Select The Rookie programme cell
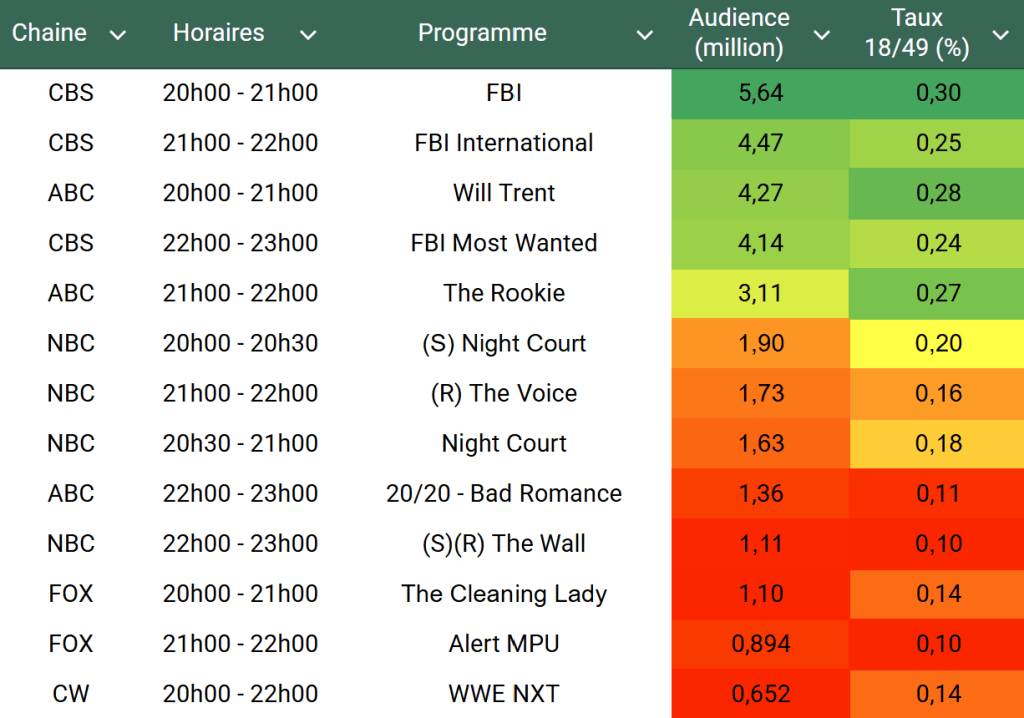Image resolution: width=1024 pixels, height=718 pixels. pos(504,293)
